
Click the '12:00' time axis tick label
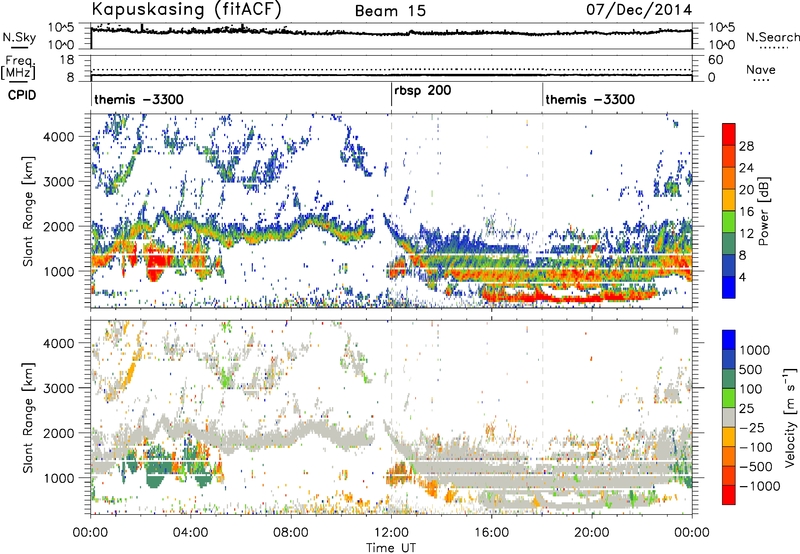(x=391, y=533)
